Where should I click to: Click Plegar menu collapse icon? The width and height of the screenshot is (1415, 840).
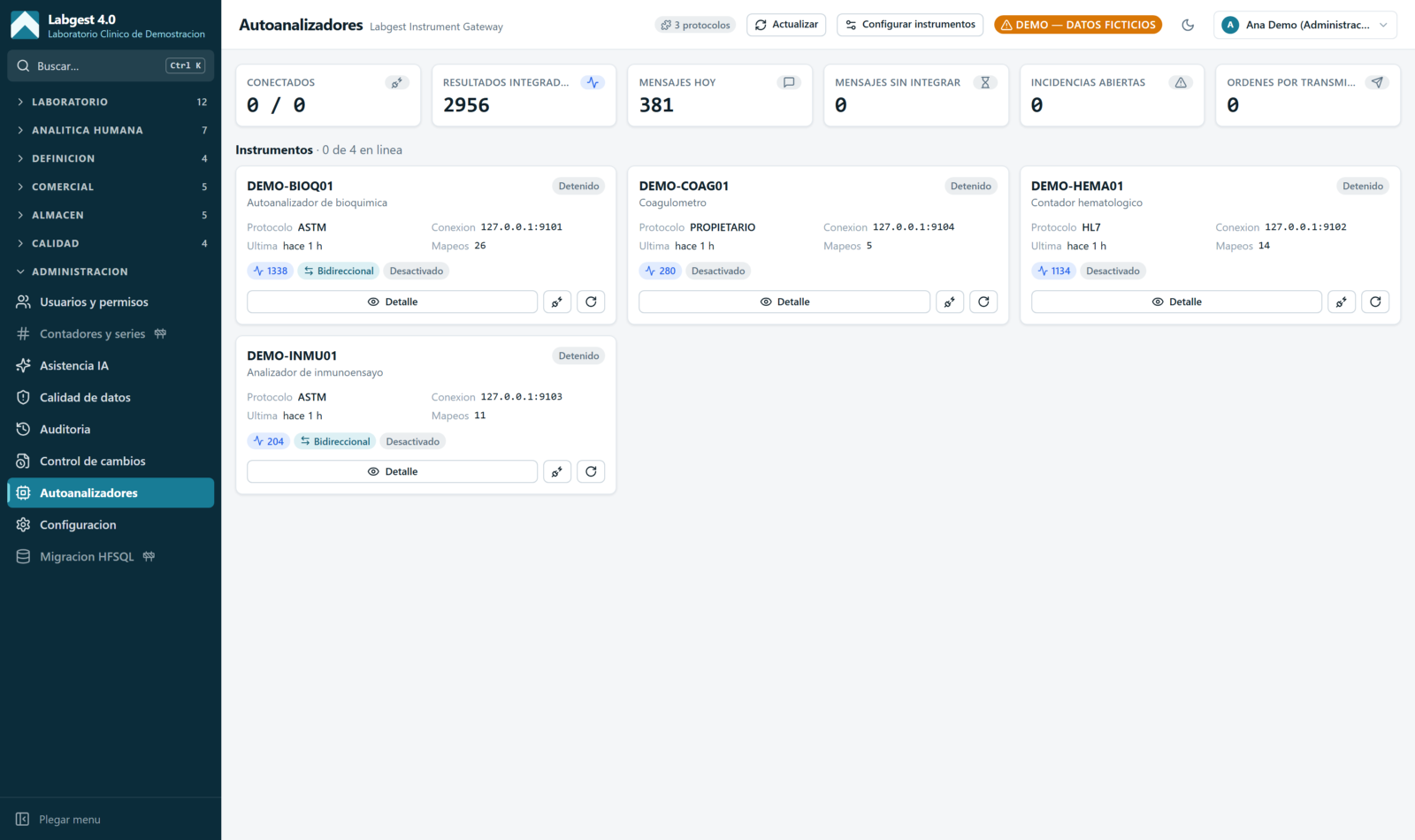point(23,820)
